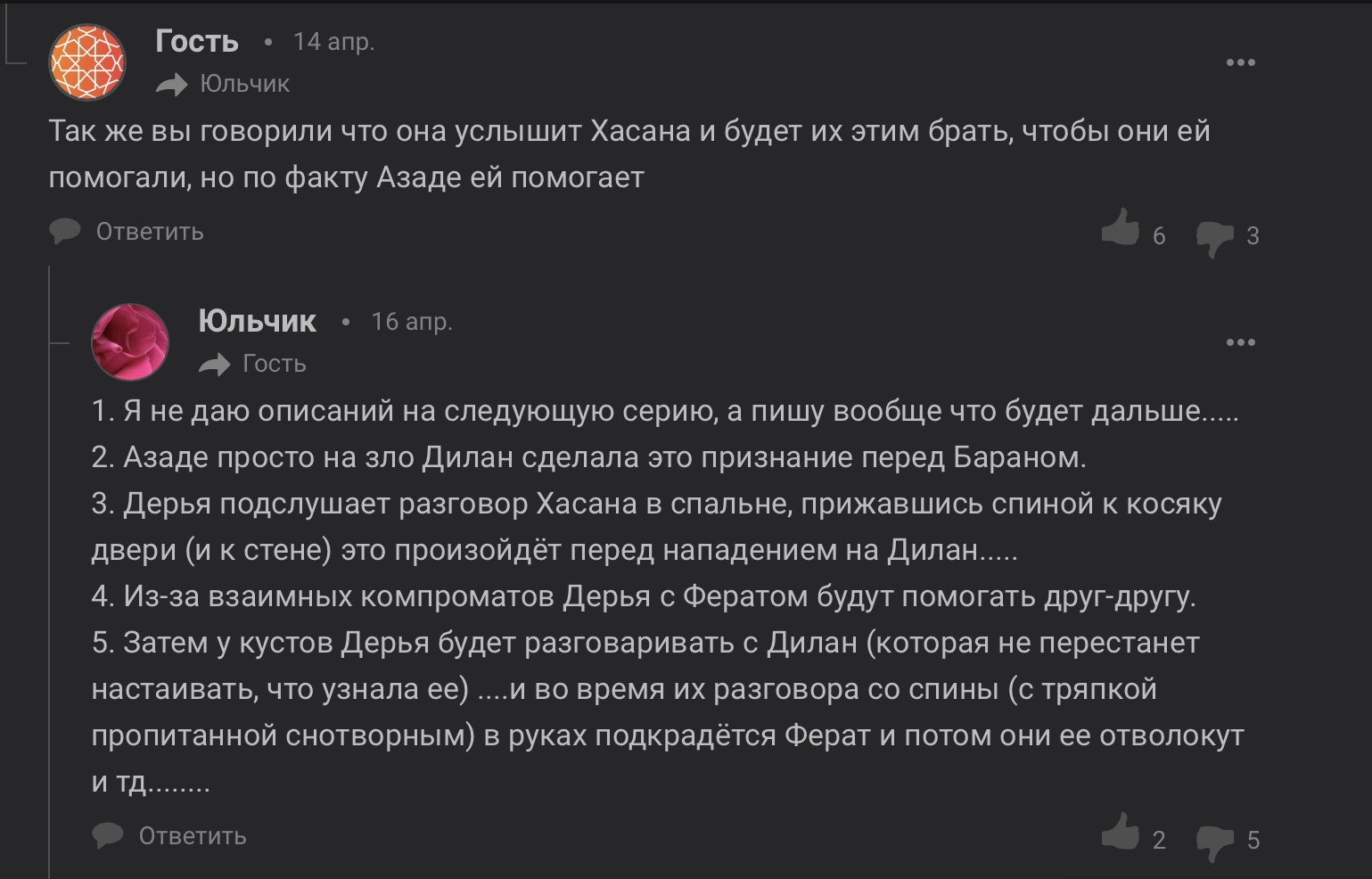
Task: Click thumbs up on Юльчик's numbered reply
Action: [1121, 833]
